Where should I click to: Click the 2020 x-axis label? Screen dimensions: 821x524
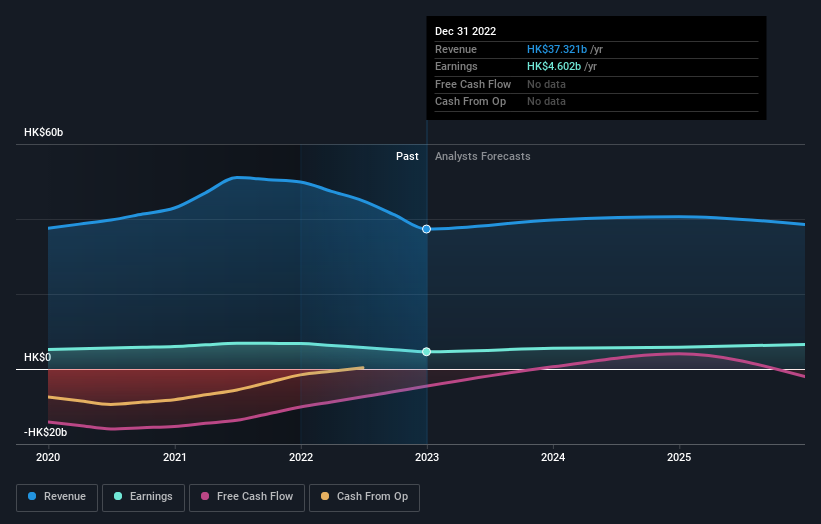point(48,458)
